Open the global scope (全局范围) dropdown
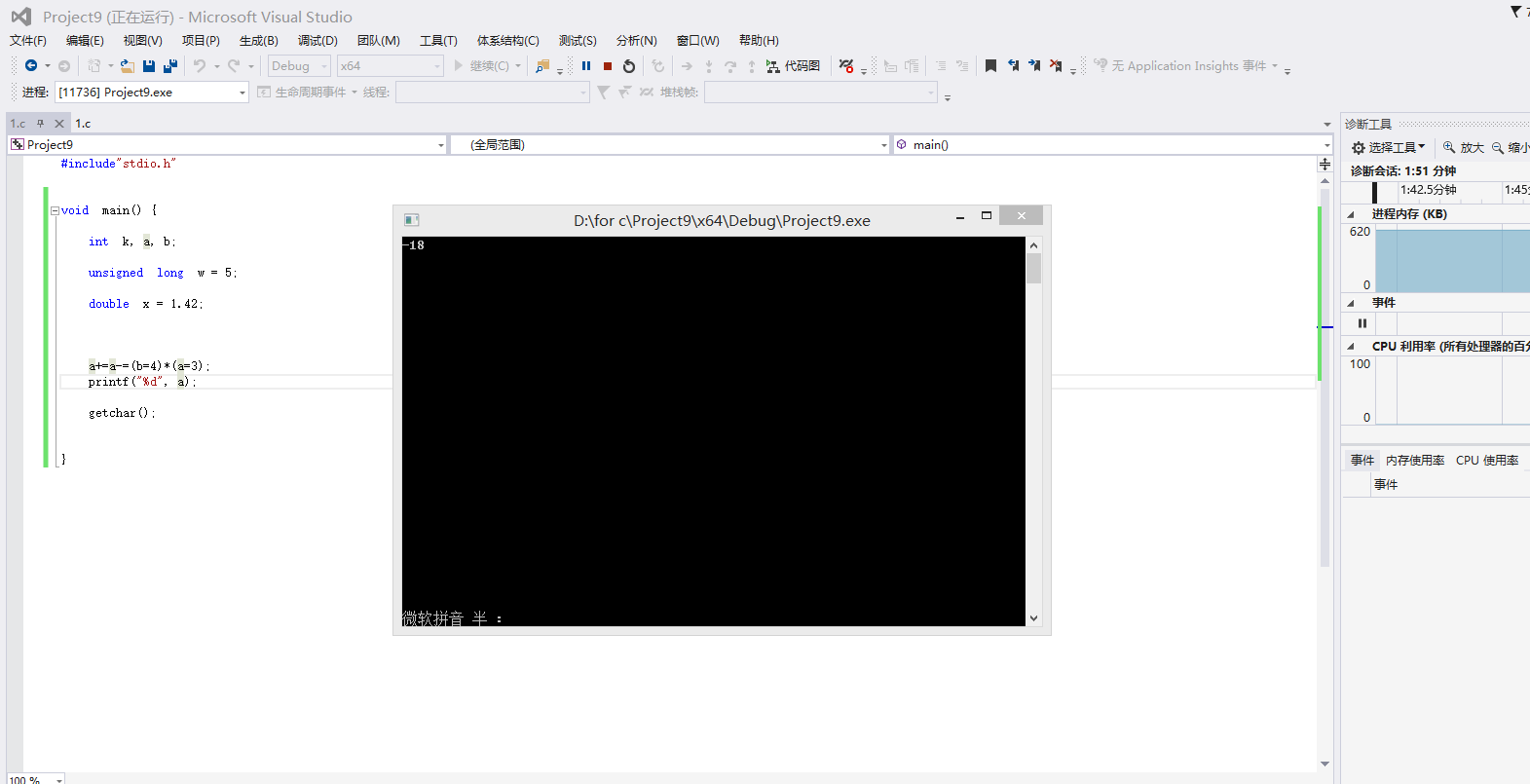The height and width of the screenshot is (784, 1530). tap(670, 145)
